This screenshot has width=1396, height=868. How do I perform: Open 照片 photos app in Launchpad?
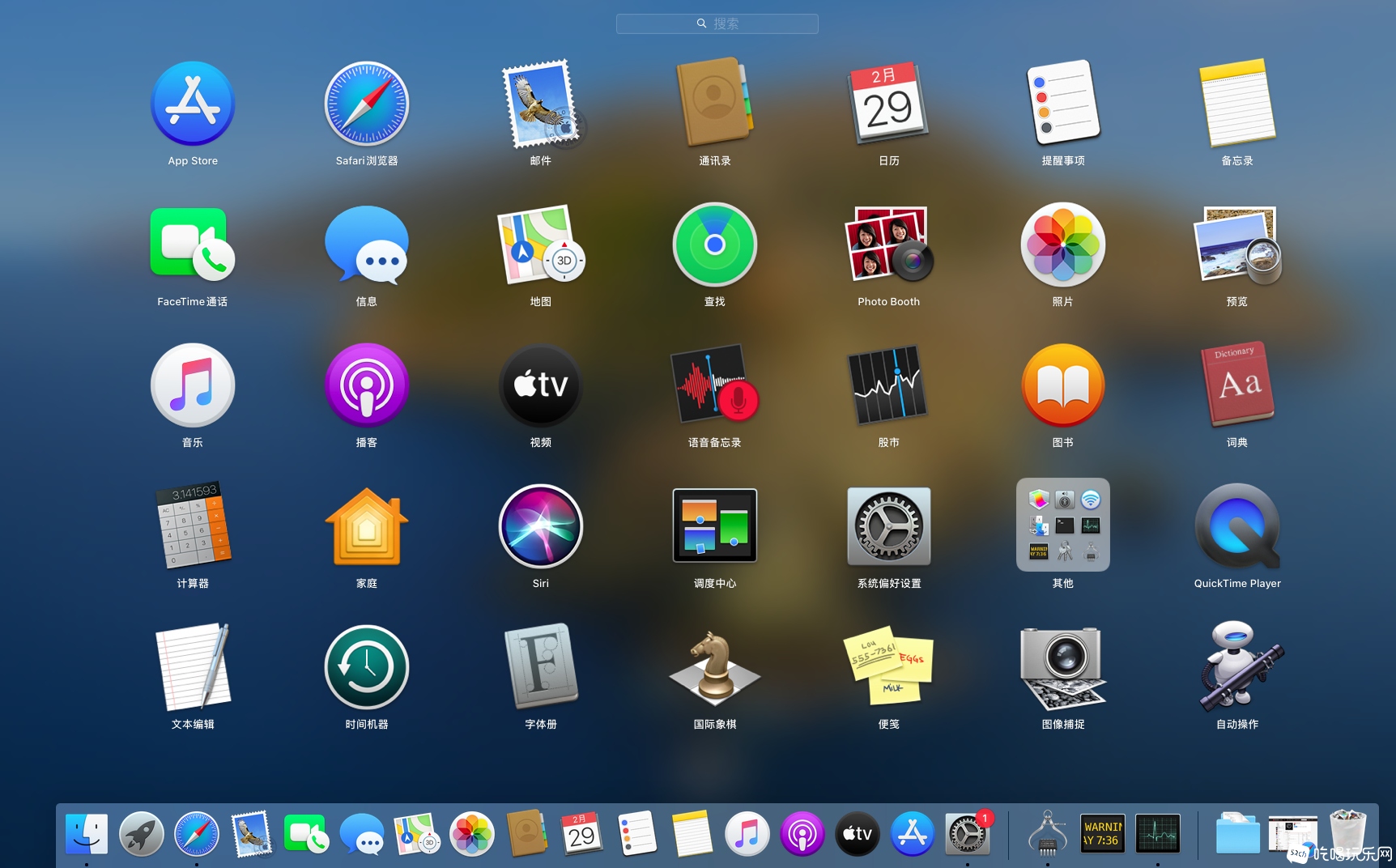[x=1063, y=245]
